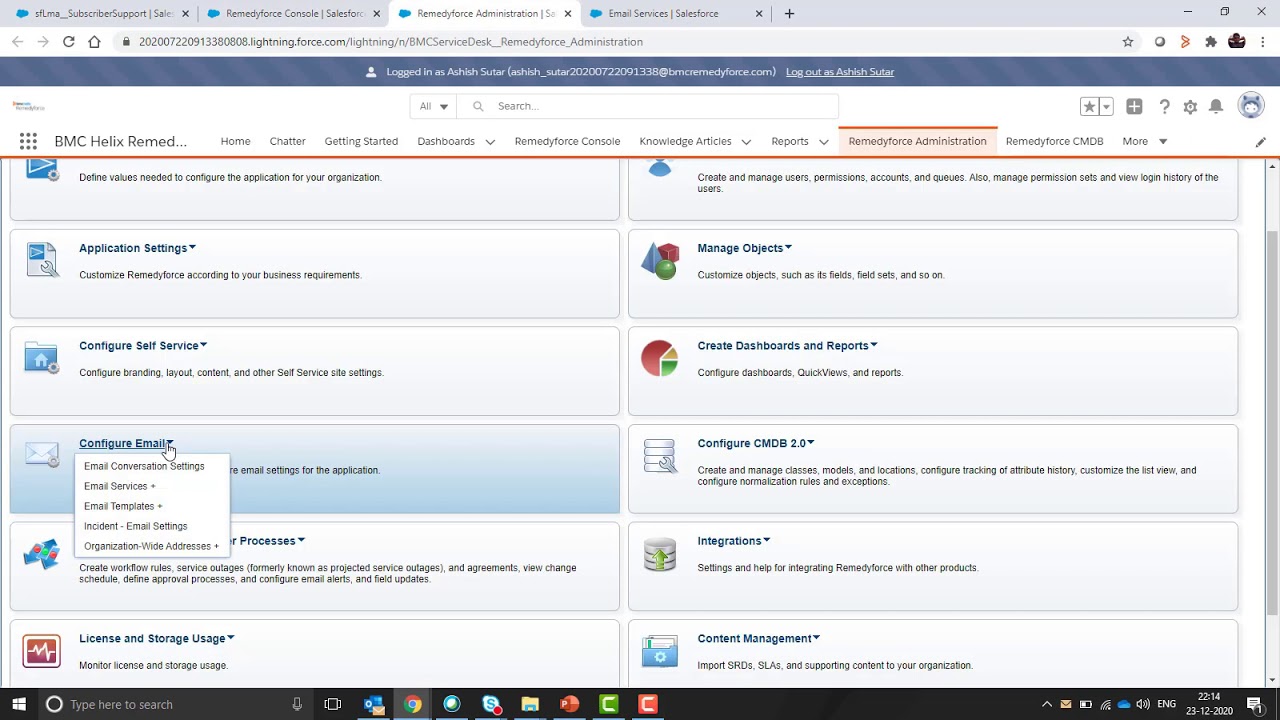1280x720 pixels.
Task: Open the Getting Started tab
Action: coord(361,141)
